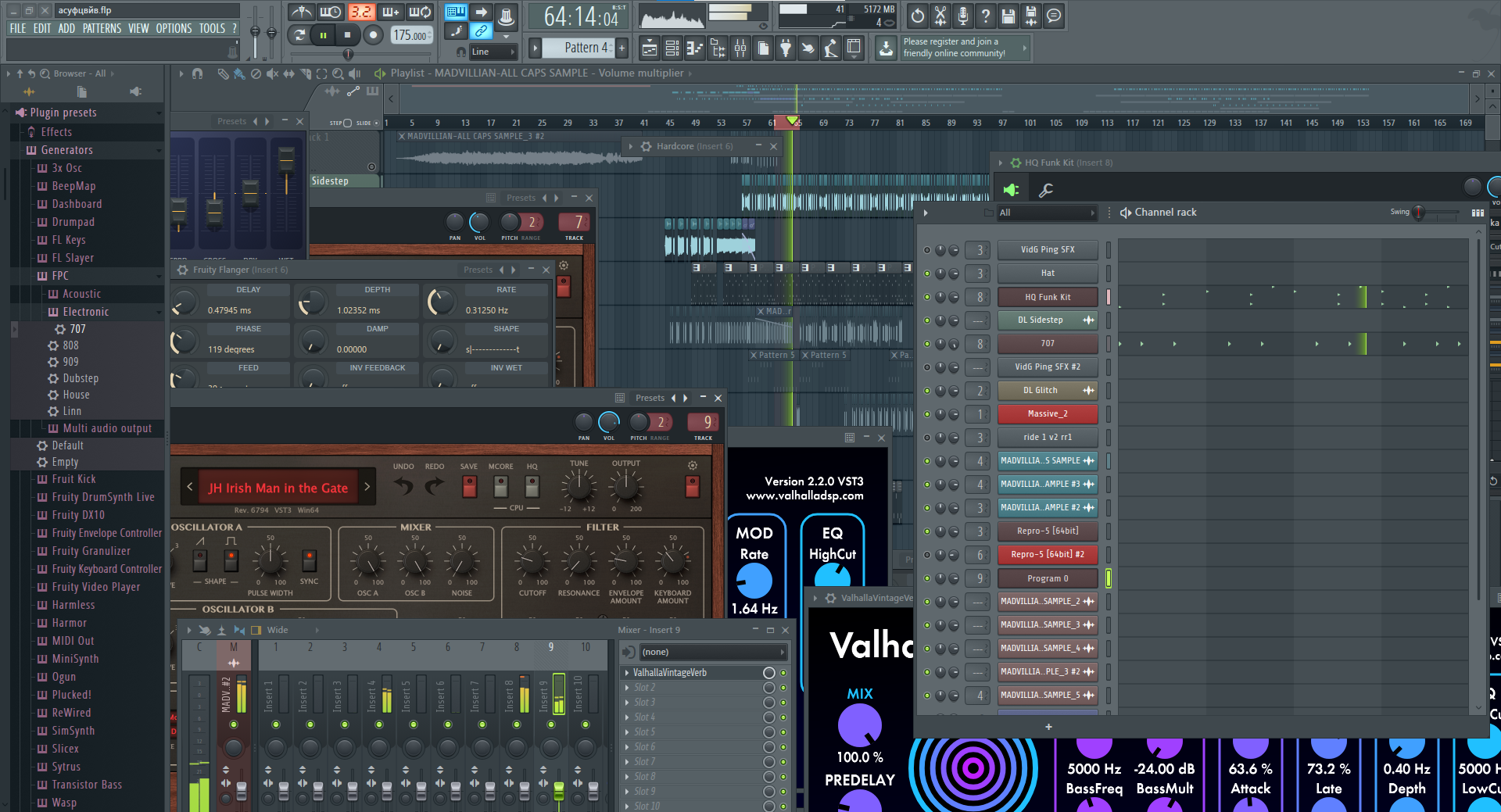
Task: Mute the Hat channel
Action: [x=927, y=274]
